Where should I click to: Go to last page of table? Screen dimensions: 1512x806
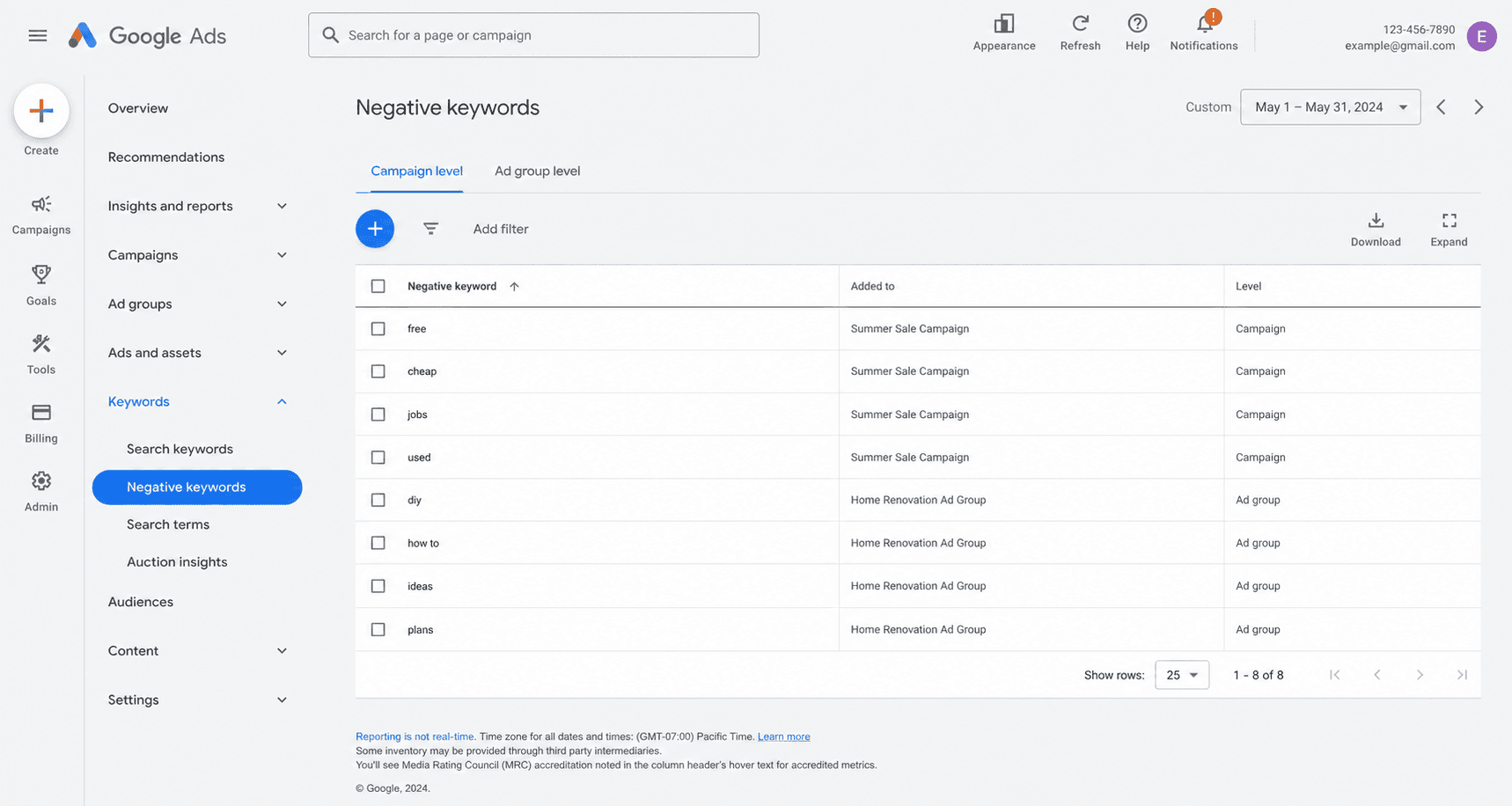[1462, 675]
